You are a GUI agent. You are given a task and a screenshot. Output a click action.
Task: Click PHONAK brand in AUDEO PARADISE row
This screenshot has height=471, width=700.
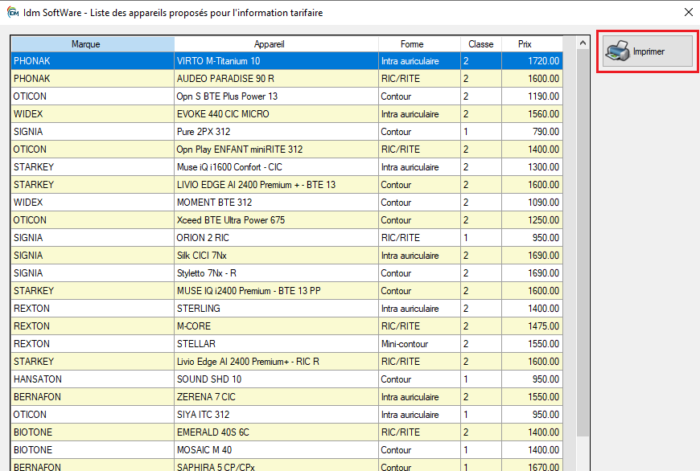(x=92, y=79)
